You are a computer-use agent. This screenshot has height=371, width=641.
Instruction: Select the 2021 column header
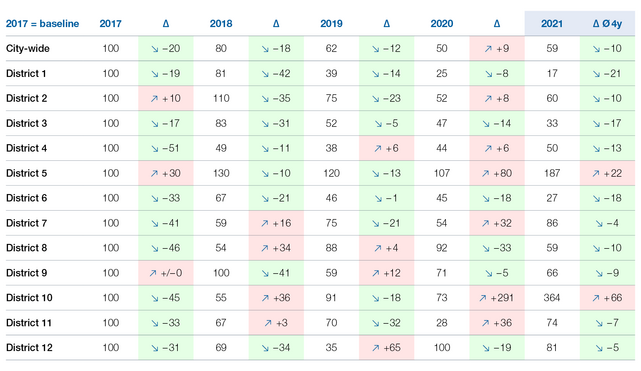(x=552, y=24)
